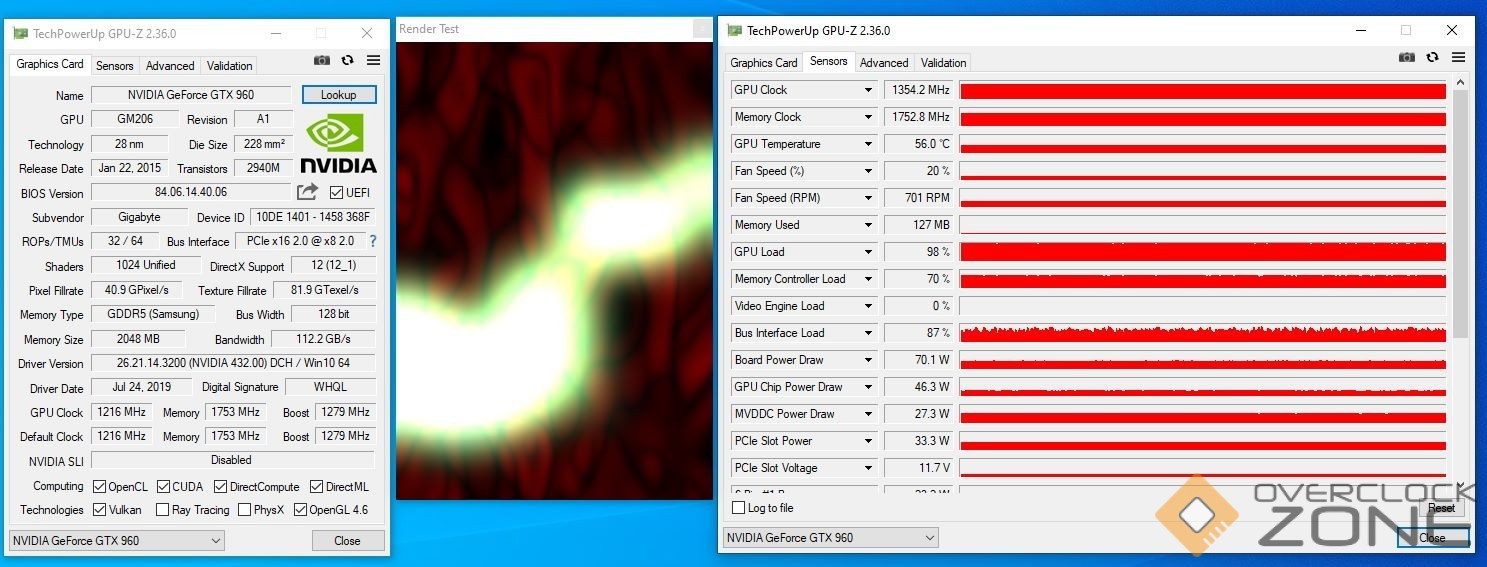This screenshot has width=1487, height=567.
Task: Open the Bus Interface Load dropdown arrow
Action: [x=868, y=333]
